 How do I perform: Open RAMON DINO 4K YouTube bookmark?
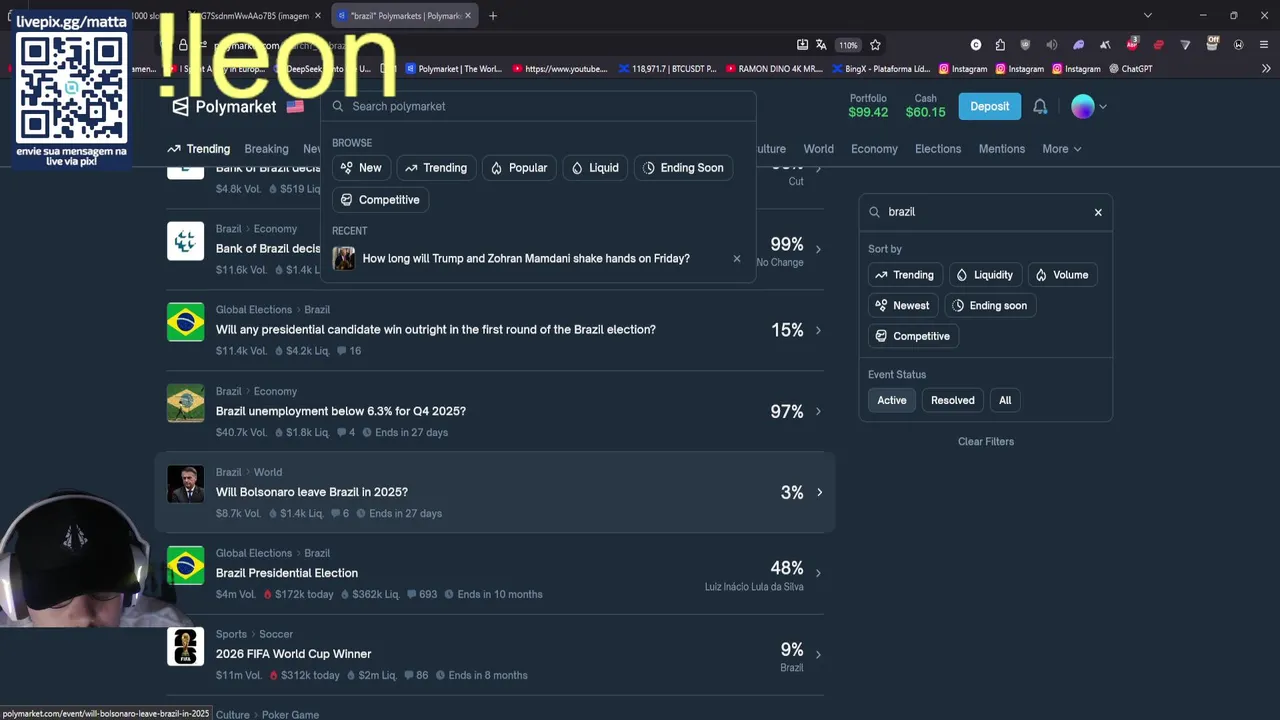pyautogui.click(x=773, y=69)
